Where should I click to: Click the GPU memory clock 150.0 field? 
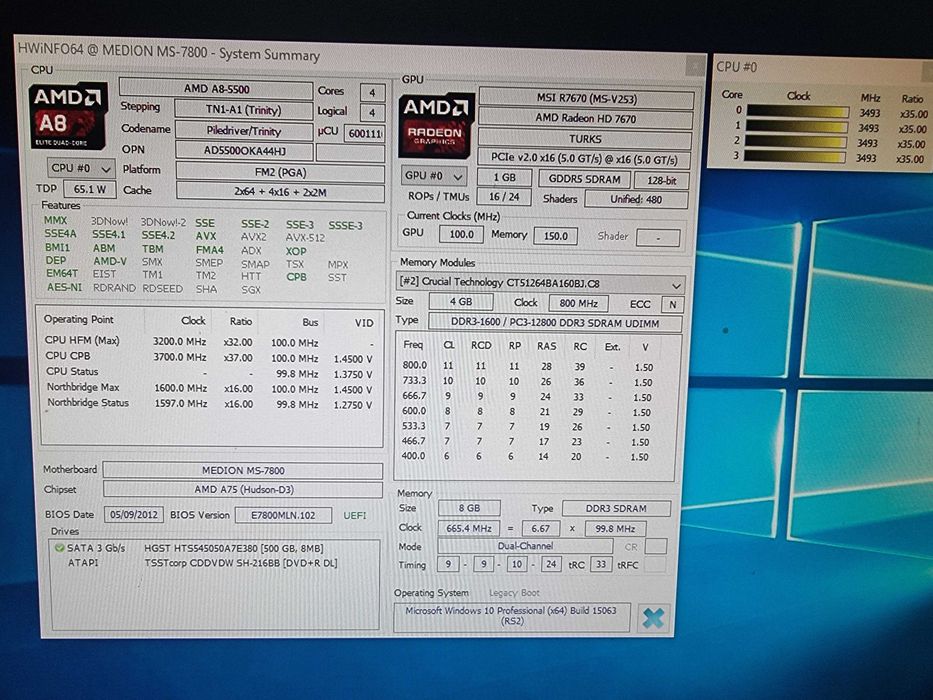point(555,236)
